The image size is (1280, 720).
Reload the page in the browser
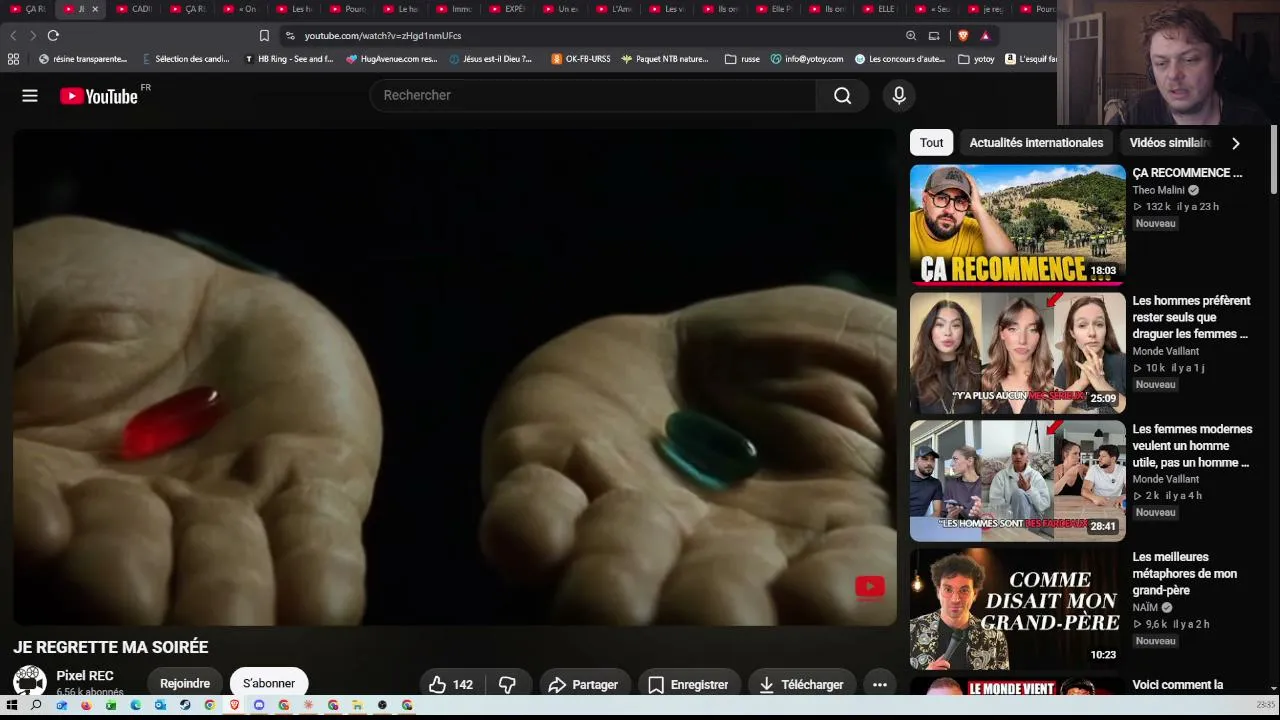pyautogui.click(x=53, y=35)
